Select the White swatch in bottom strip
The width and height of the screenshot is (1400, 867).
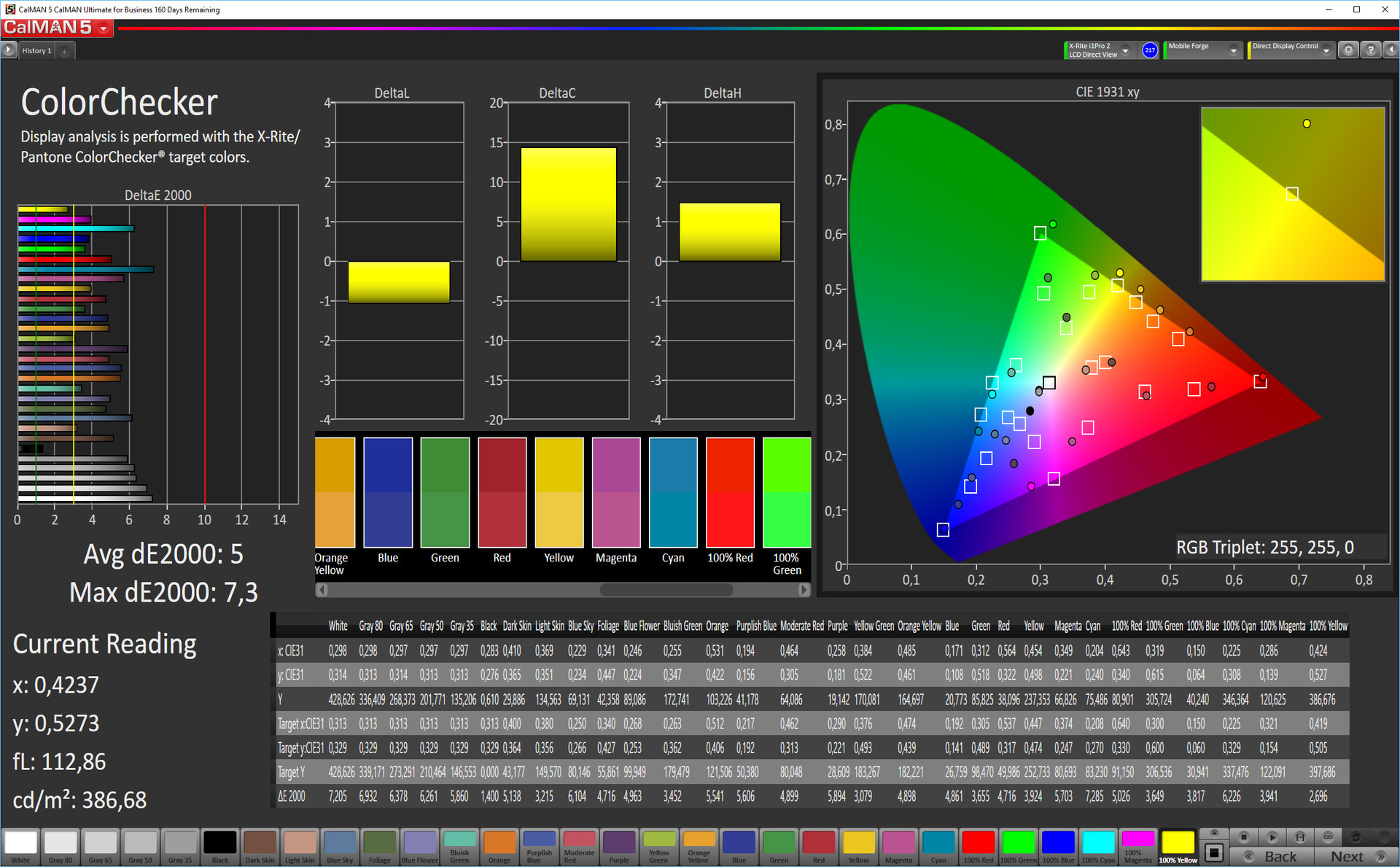click(x=20, y=847)
